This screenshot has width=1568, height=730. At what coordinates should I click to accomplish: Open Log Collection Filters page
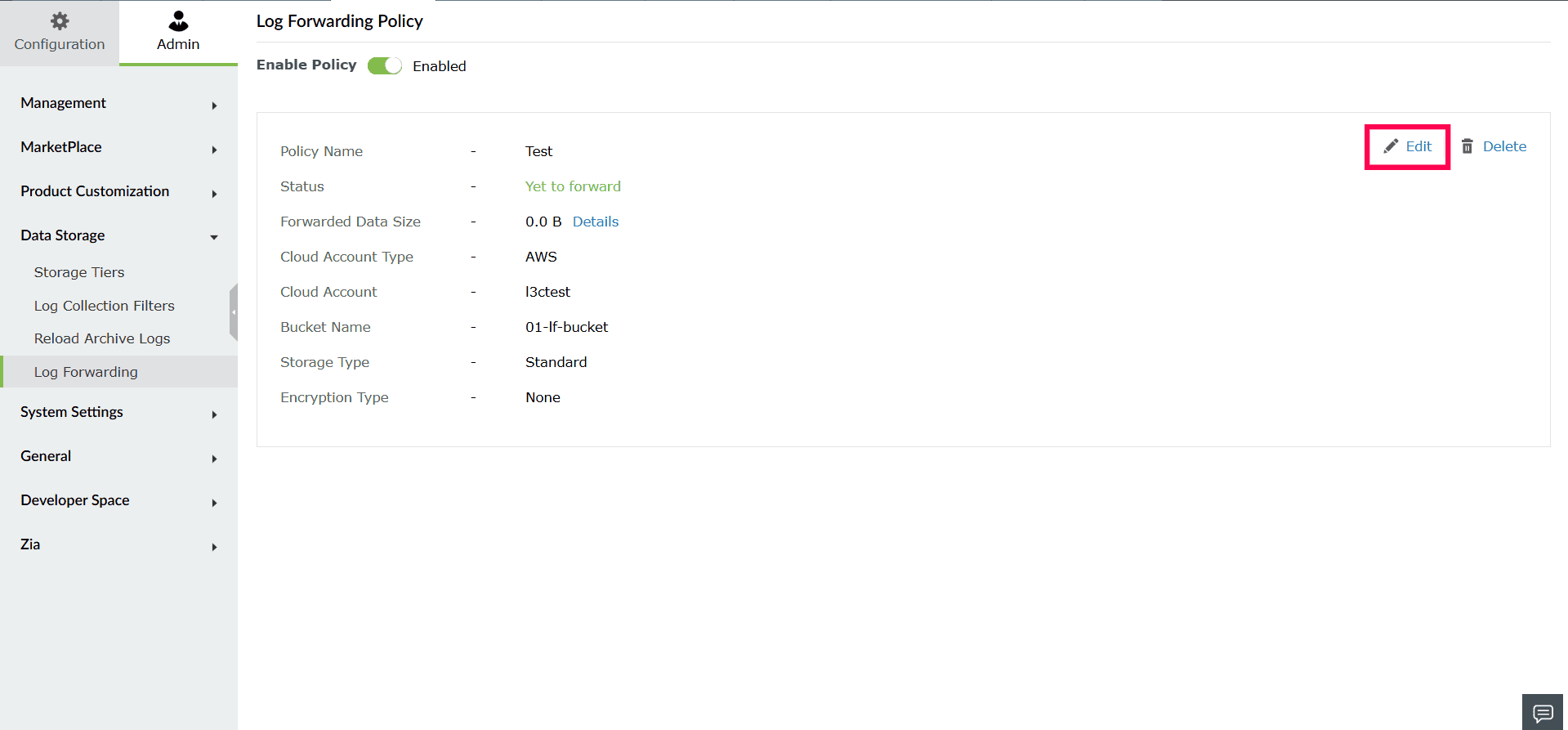coord(105,306)
